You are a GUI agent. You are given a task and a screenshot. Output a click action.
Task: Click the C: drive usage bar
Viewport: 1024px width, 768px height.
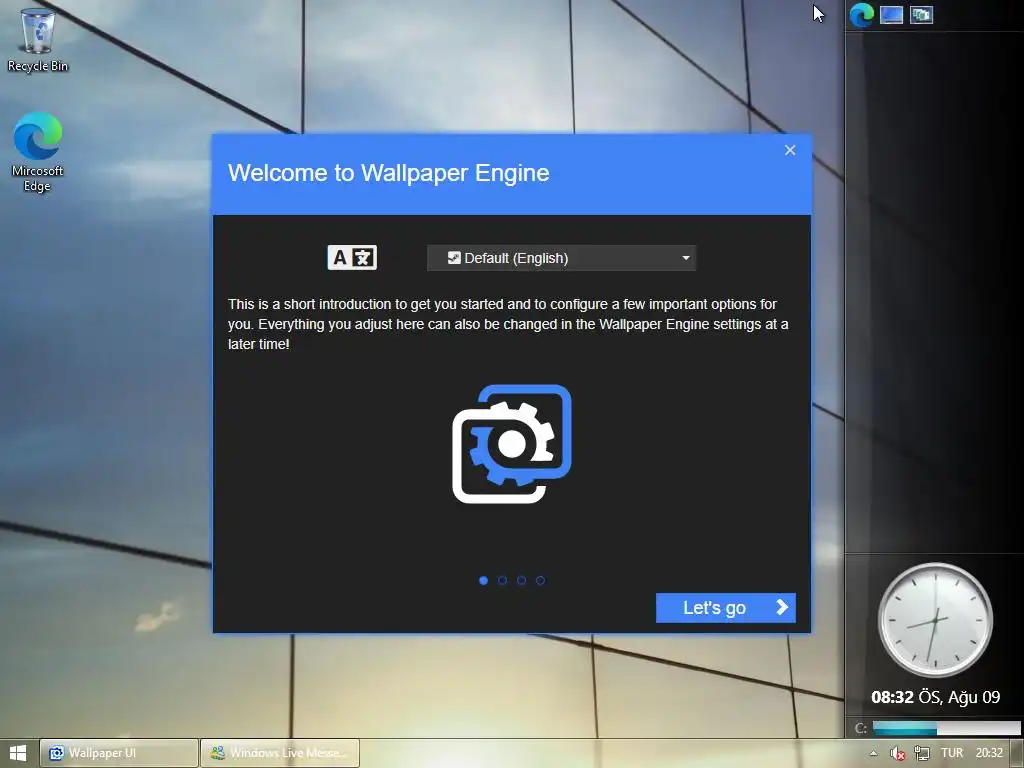coord(946,728)
